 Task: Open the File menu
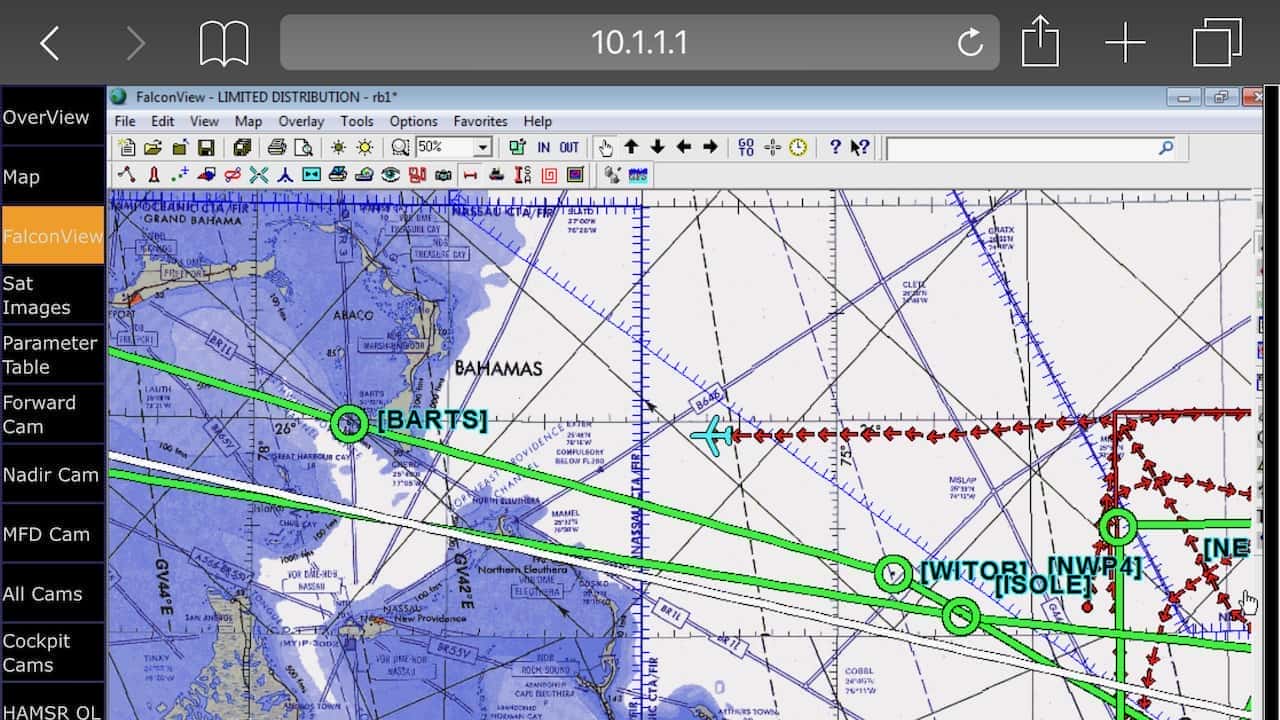[x=125, y=121]
